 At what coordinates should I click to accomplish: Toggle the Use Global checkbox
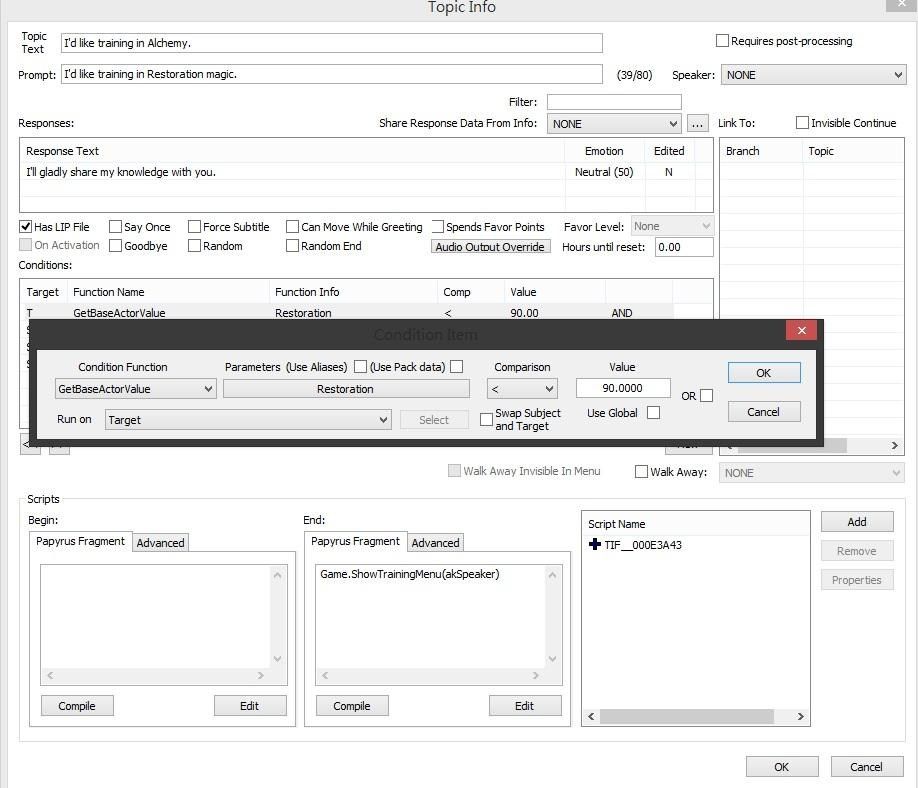(653, 413)
